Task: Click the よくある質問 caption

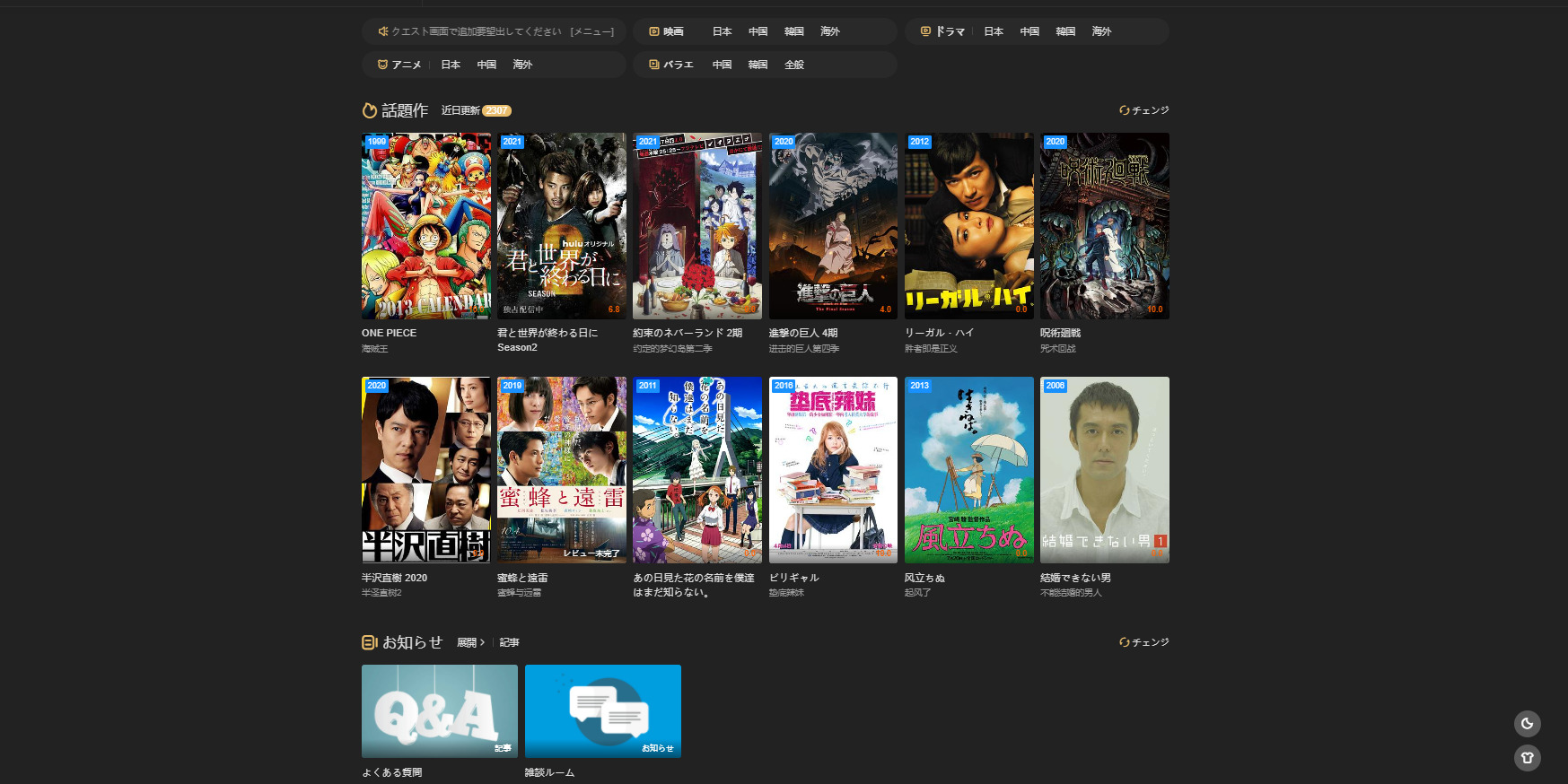Action: [392, 772]
